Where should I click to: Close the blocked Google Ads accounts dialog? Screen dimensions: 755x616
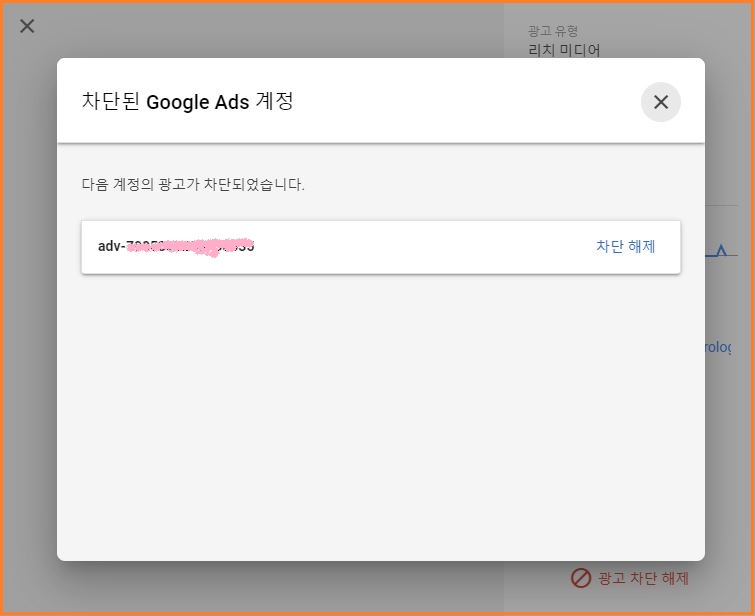[661, 102]
